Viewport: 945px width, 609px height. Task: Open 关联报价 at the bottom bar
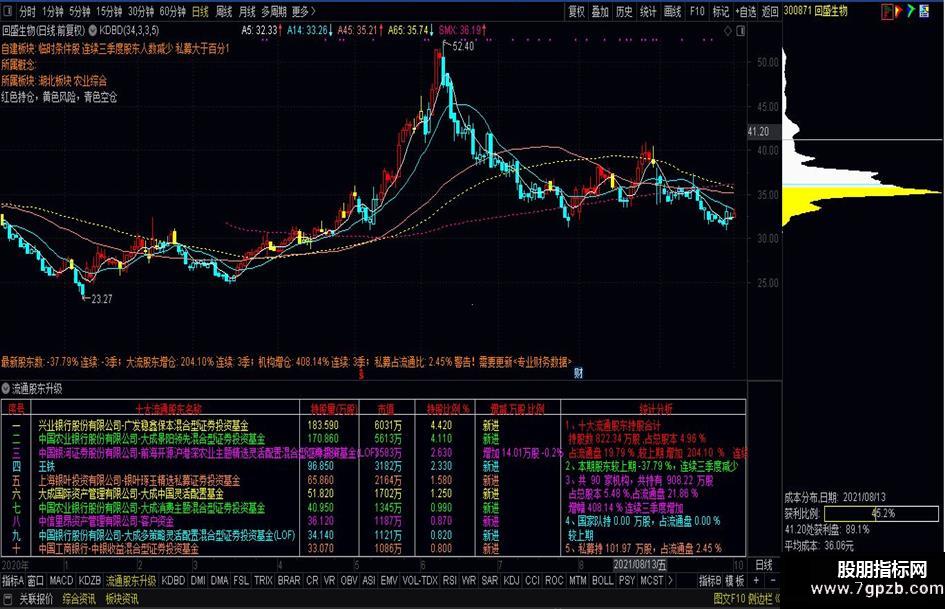click(x=36, y=599)
